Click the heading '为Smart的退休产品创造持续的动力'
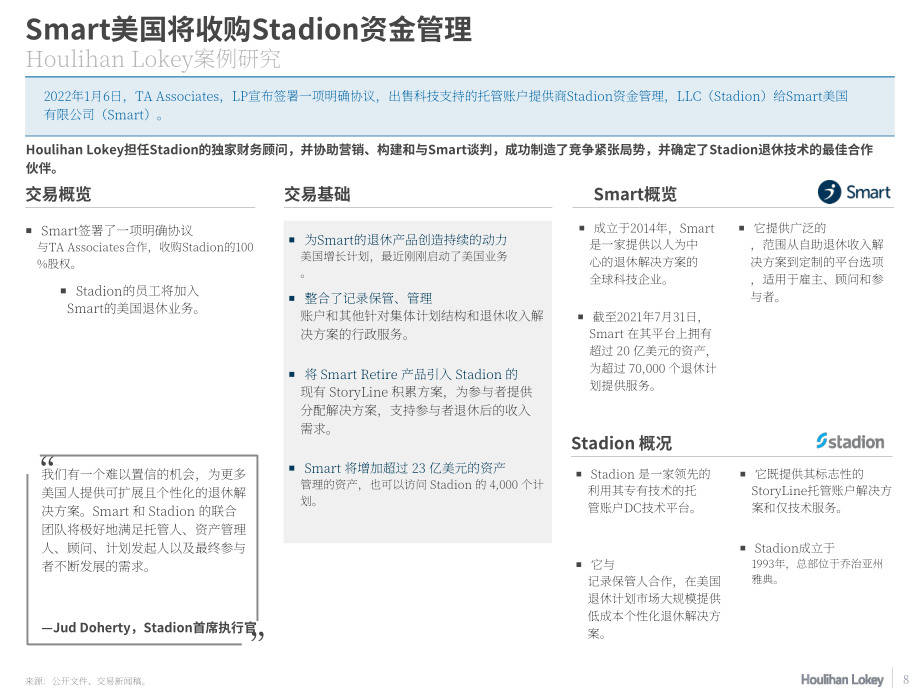Screen dimensions: 920x690 (405, 240)
